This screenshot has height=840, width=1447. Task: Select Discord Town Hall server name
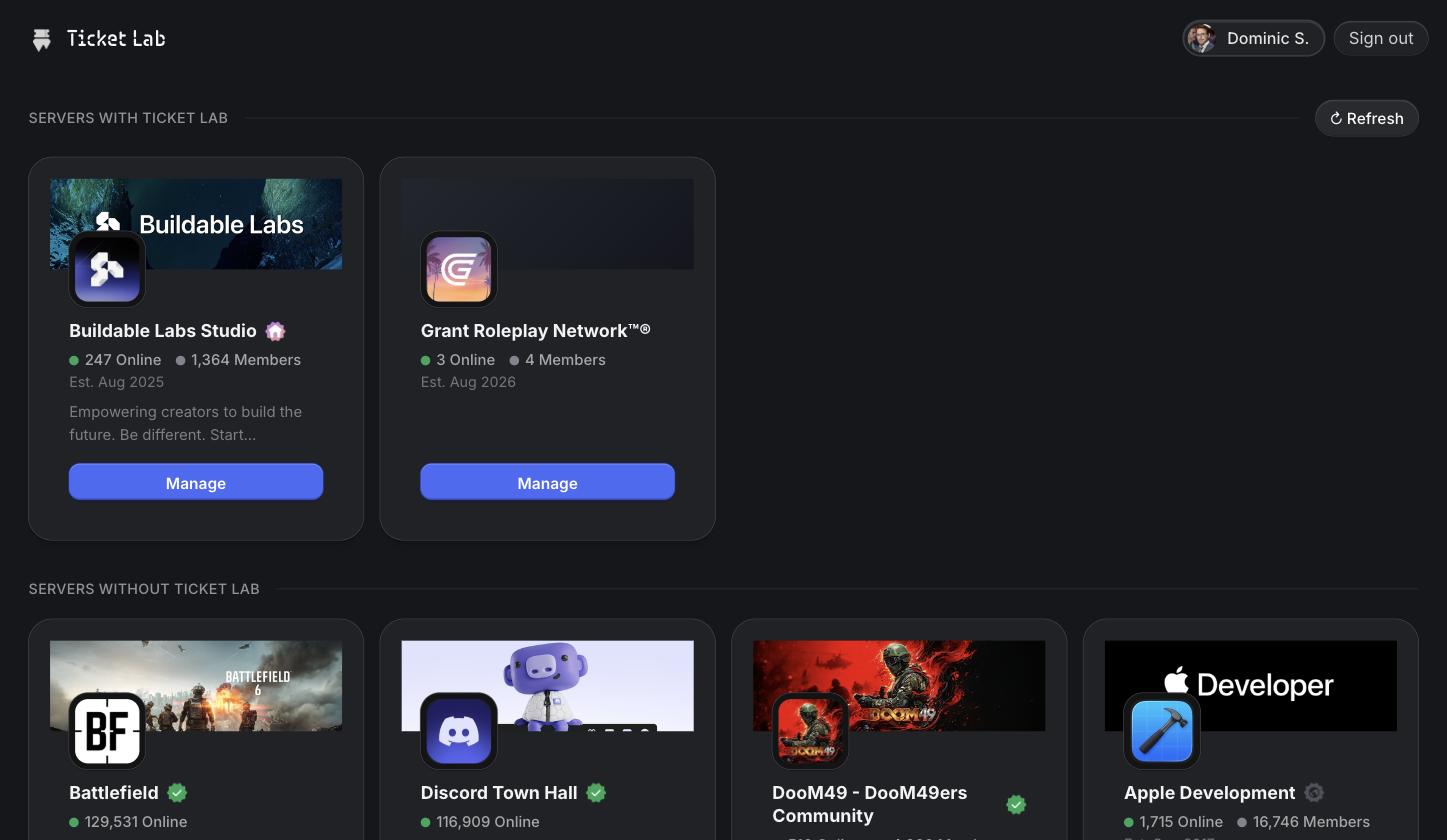tap(499, 793)
